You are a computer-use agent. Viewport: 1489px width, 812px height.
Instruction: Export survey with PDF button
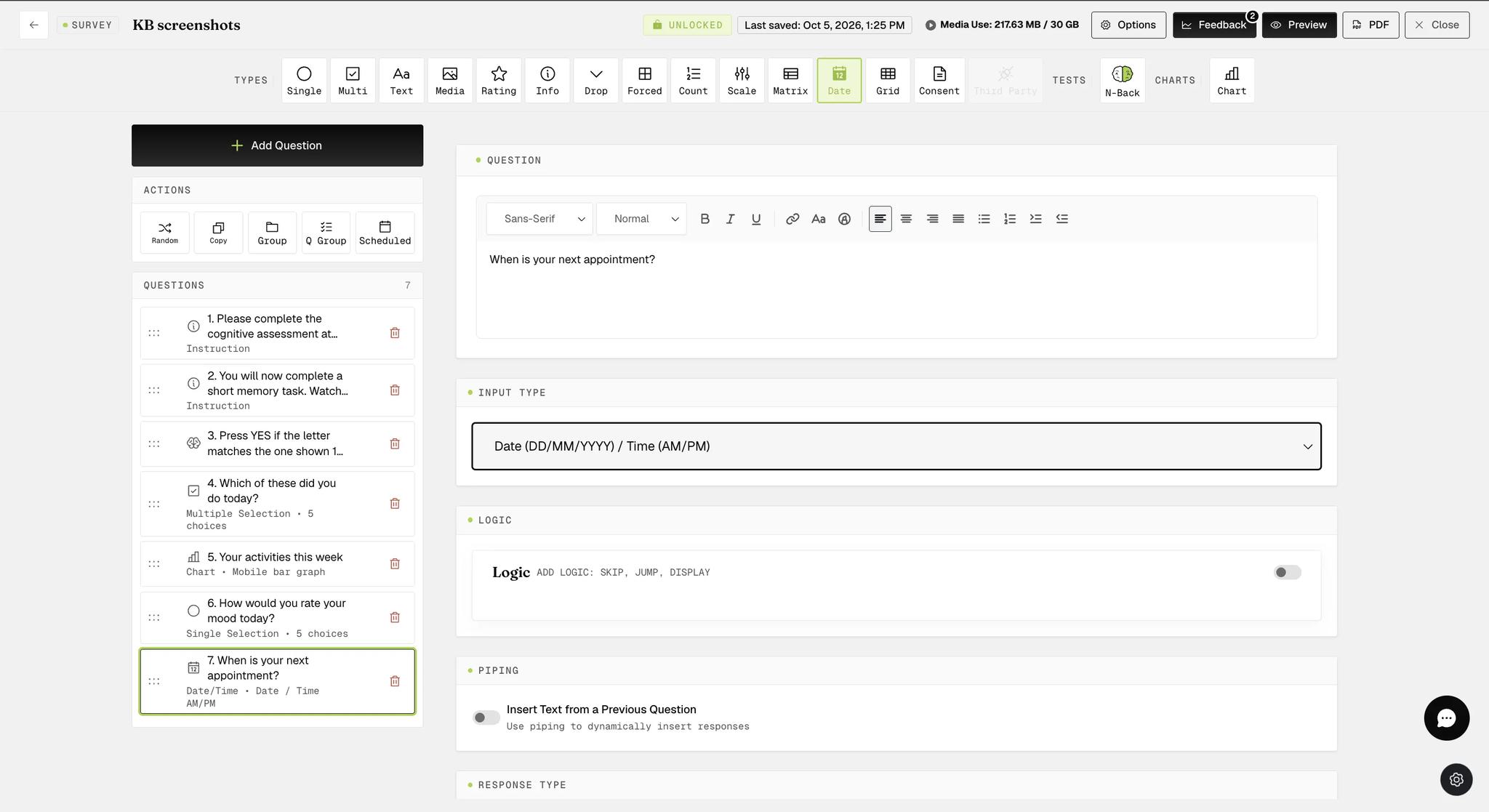(x=1370, y=25)
